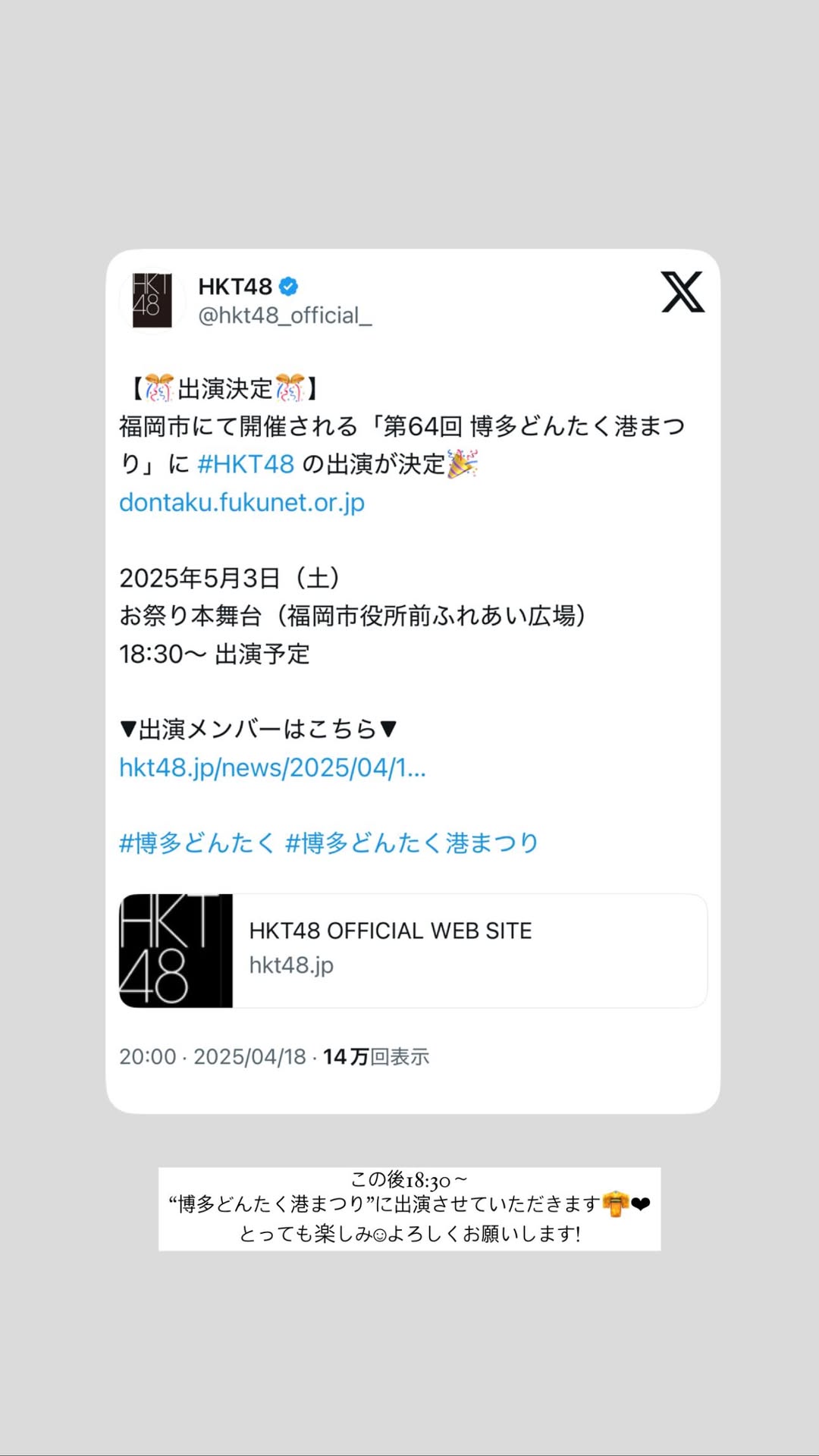Open the HKT48 logo card thumbnail
819x1456 pixels.
tap(176, 951)
